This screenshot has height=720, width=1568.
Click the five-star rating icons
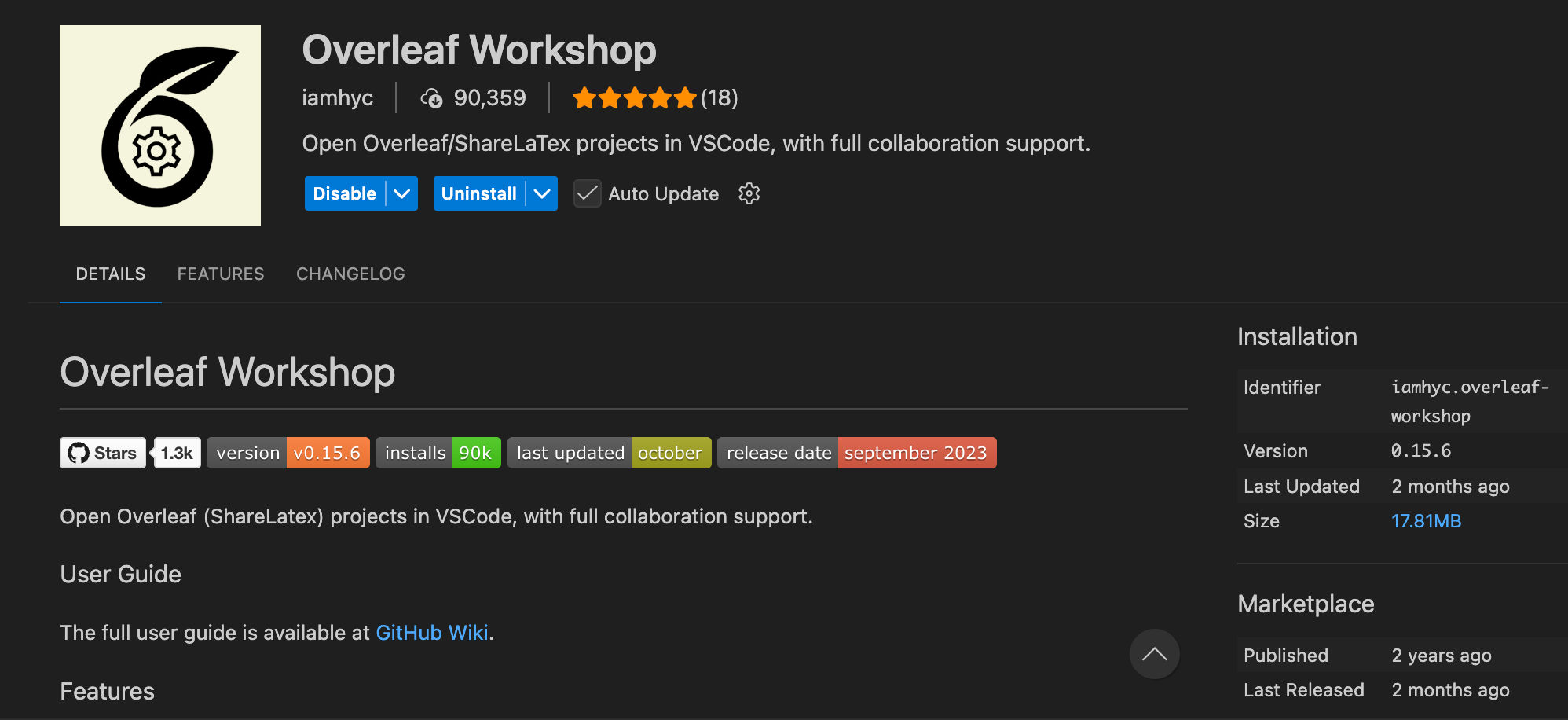click(x=635, y=98)
